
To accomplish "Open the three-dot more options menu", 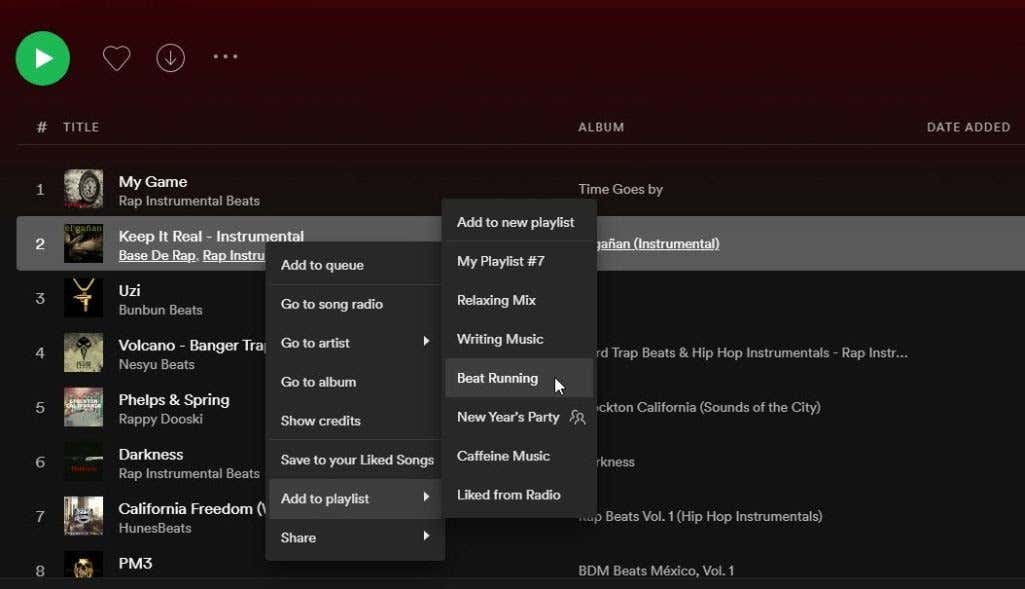I will [x=225, y=57].
